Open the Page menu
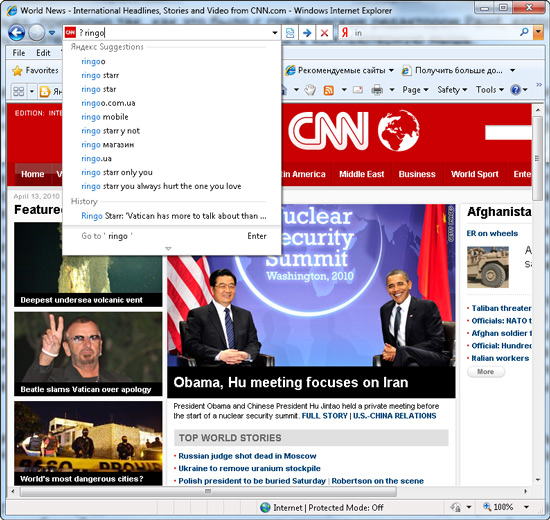This screenshot has width=550, height=520. click(415, 90)
